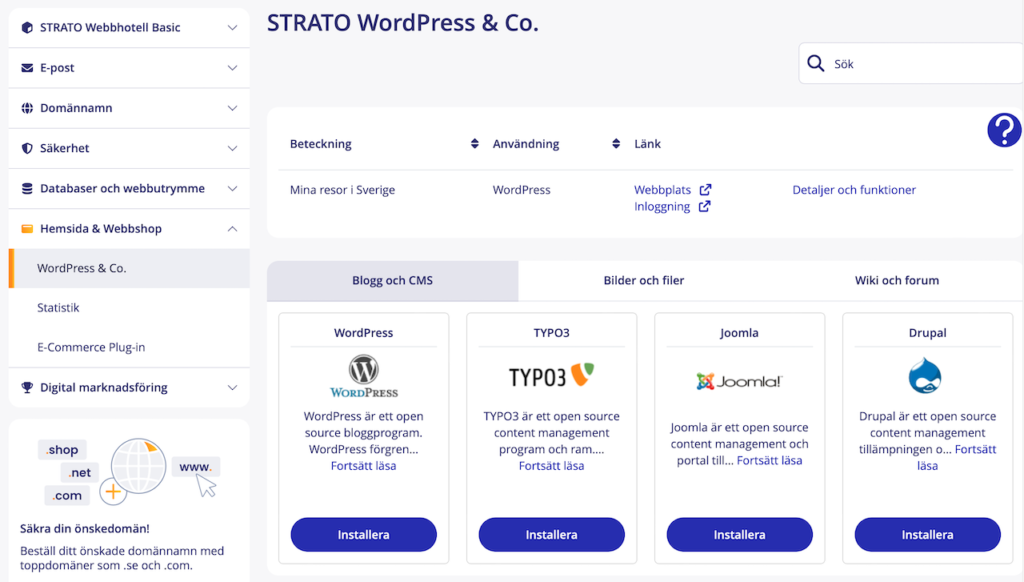Click the Länk column header
Screen dimensions: 1024x582
(647, 144)
